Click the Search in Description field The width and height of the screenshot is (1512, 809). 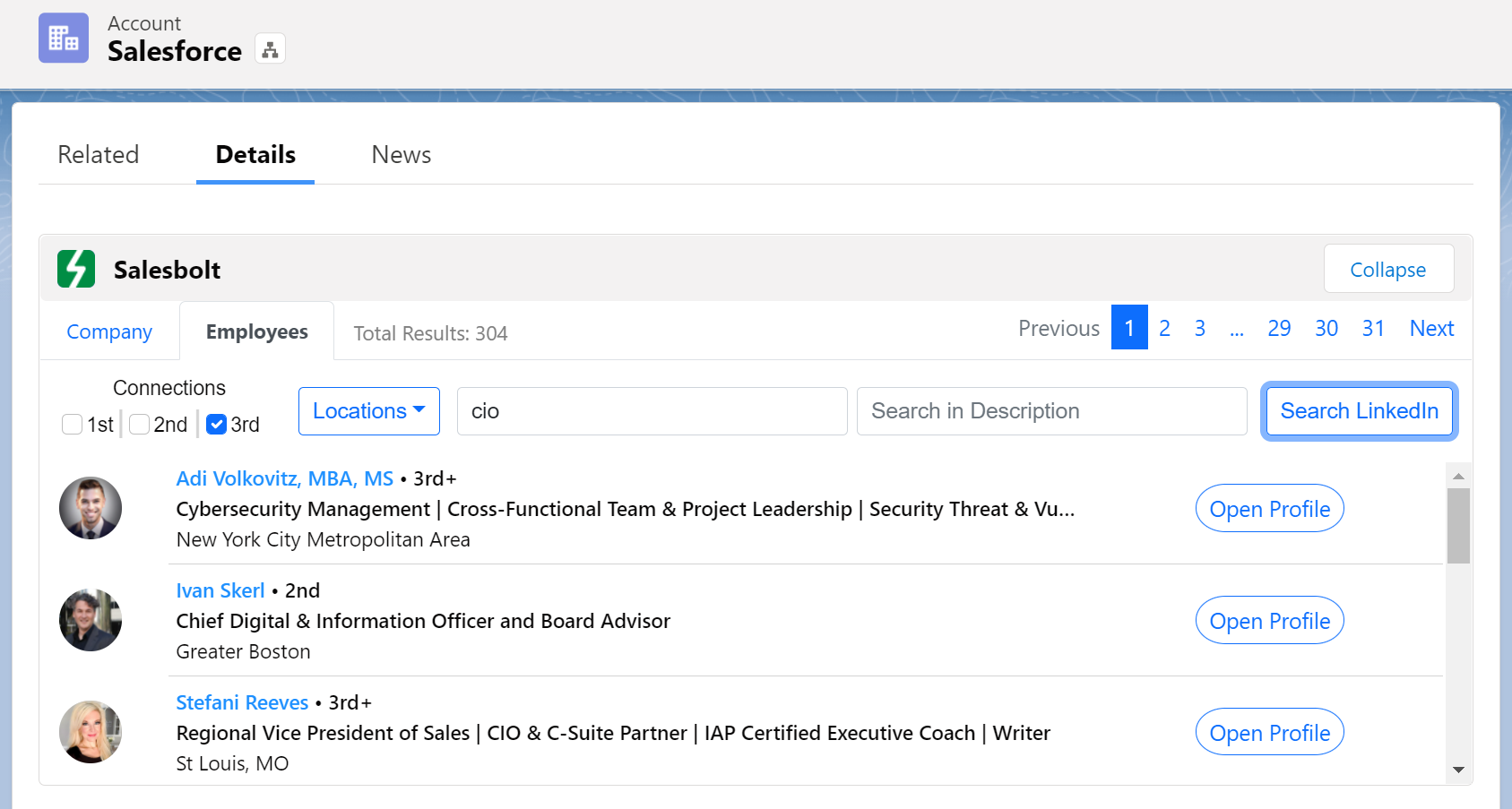coord(1052,411)
